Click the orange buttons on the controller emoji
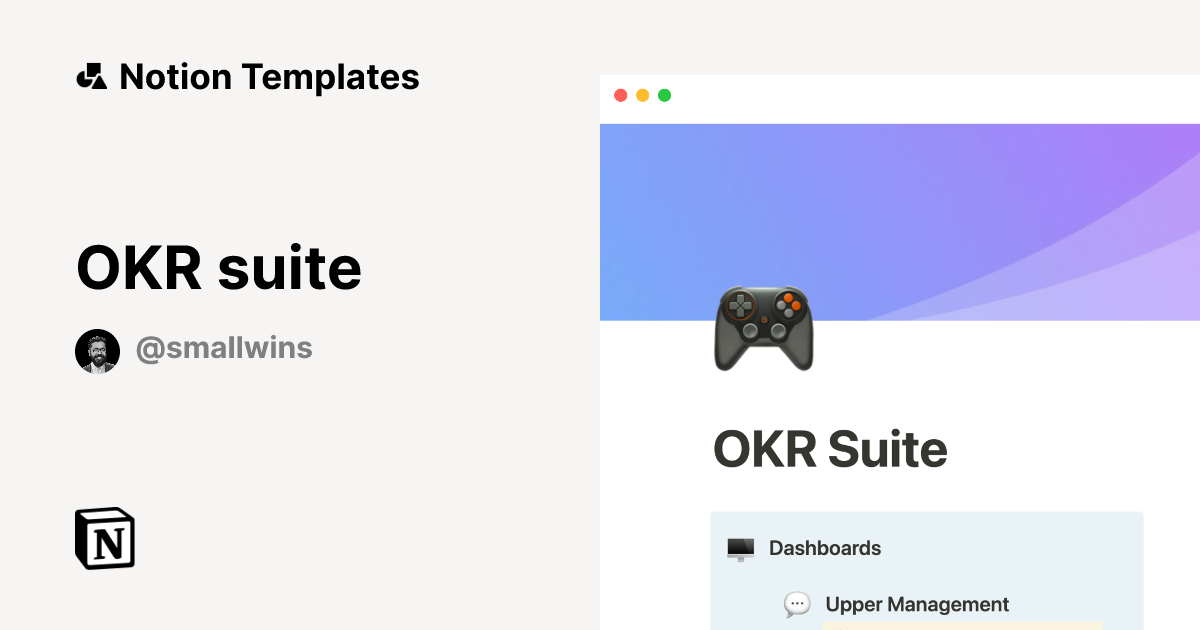 click(x=791, y=300)
